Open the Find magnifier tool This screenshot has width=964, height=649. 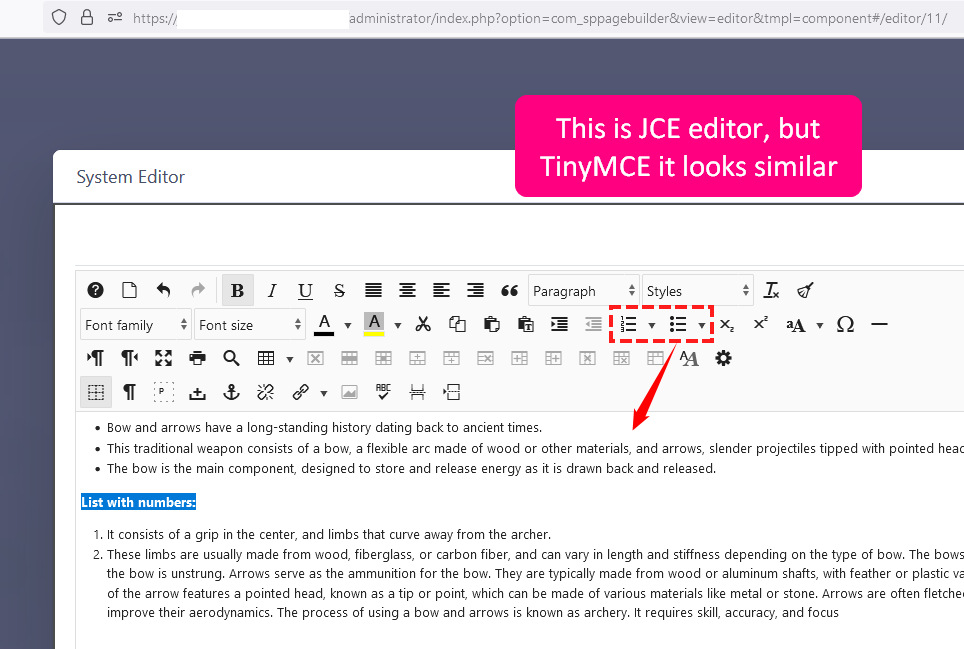pyautogui.click(x=231, y=358)
